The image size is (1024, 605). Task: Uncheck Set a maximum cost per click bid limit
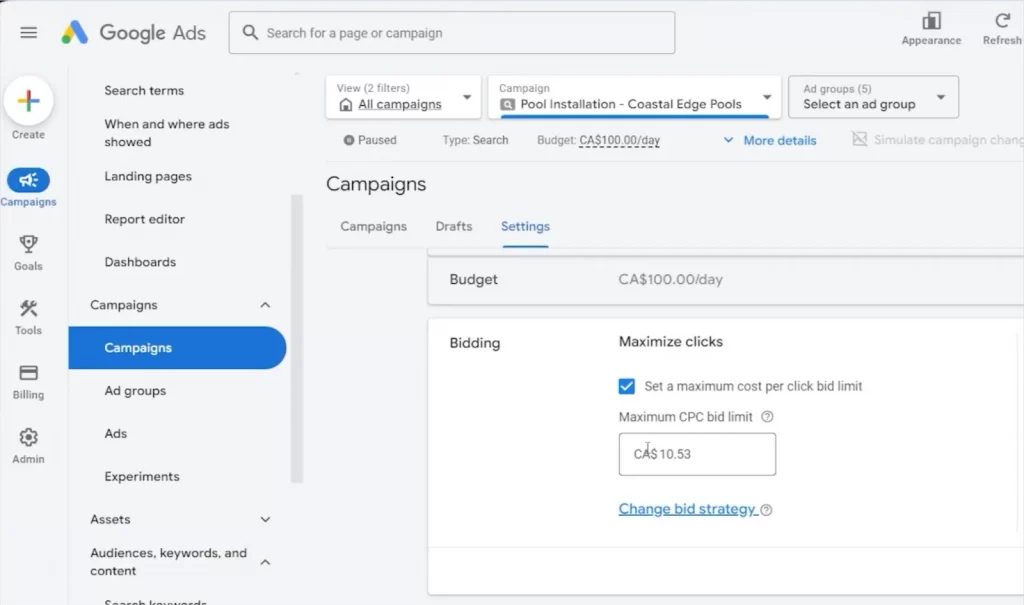click(x=627, y=386)
